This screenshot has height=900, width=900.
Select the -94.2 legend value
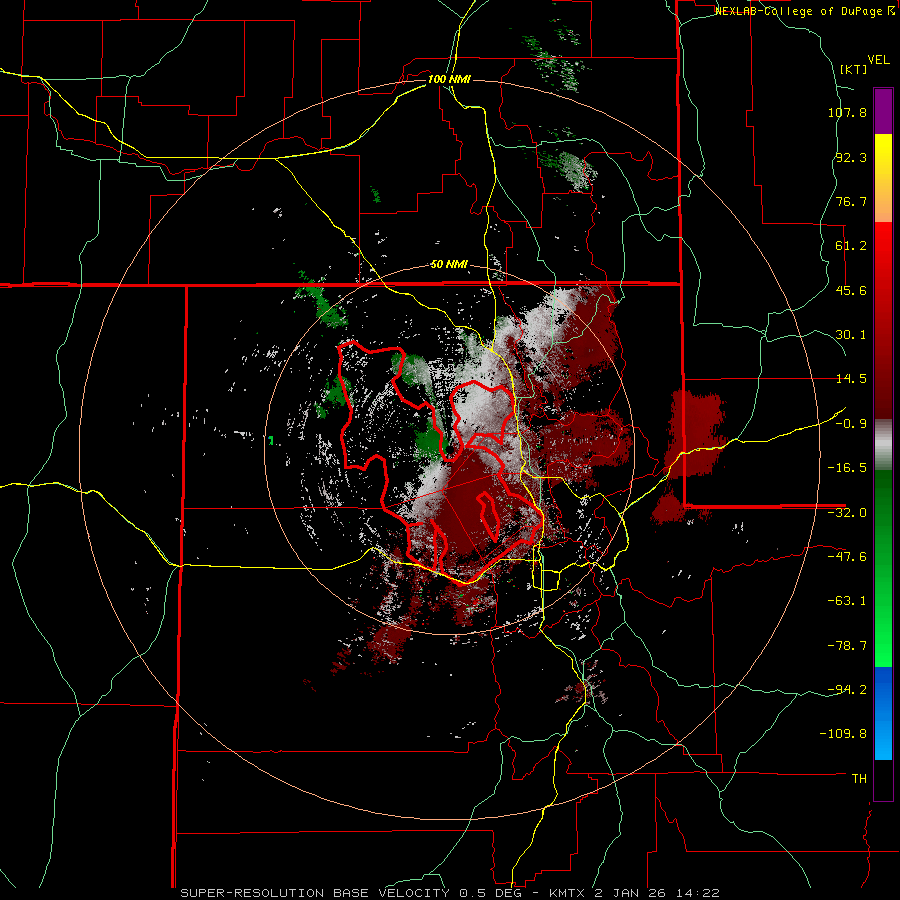click(847, 690)
